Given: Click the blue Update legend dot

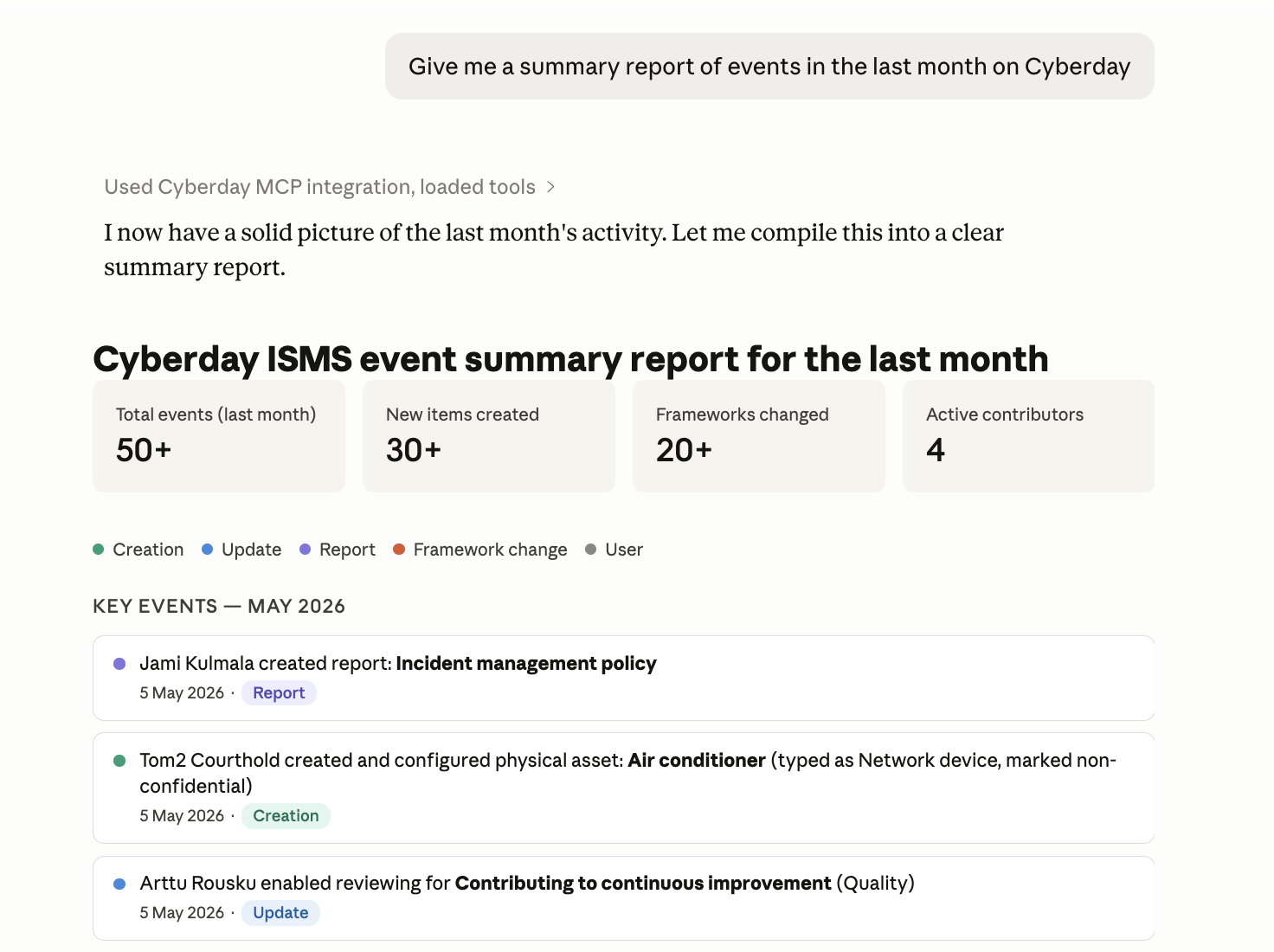Looking at the screenshot, I should pos(207,550).
